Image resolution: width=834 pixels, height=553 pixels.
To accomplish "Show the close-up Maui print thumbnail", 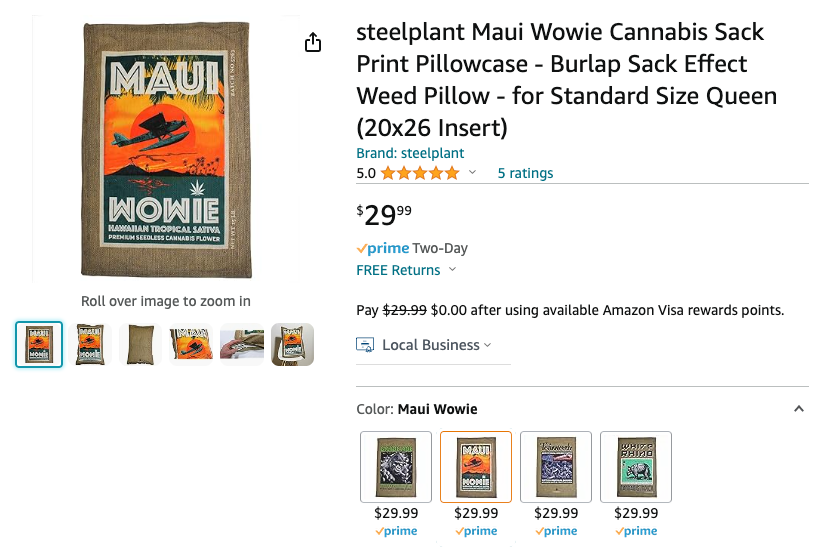I will coord(191,345).
